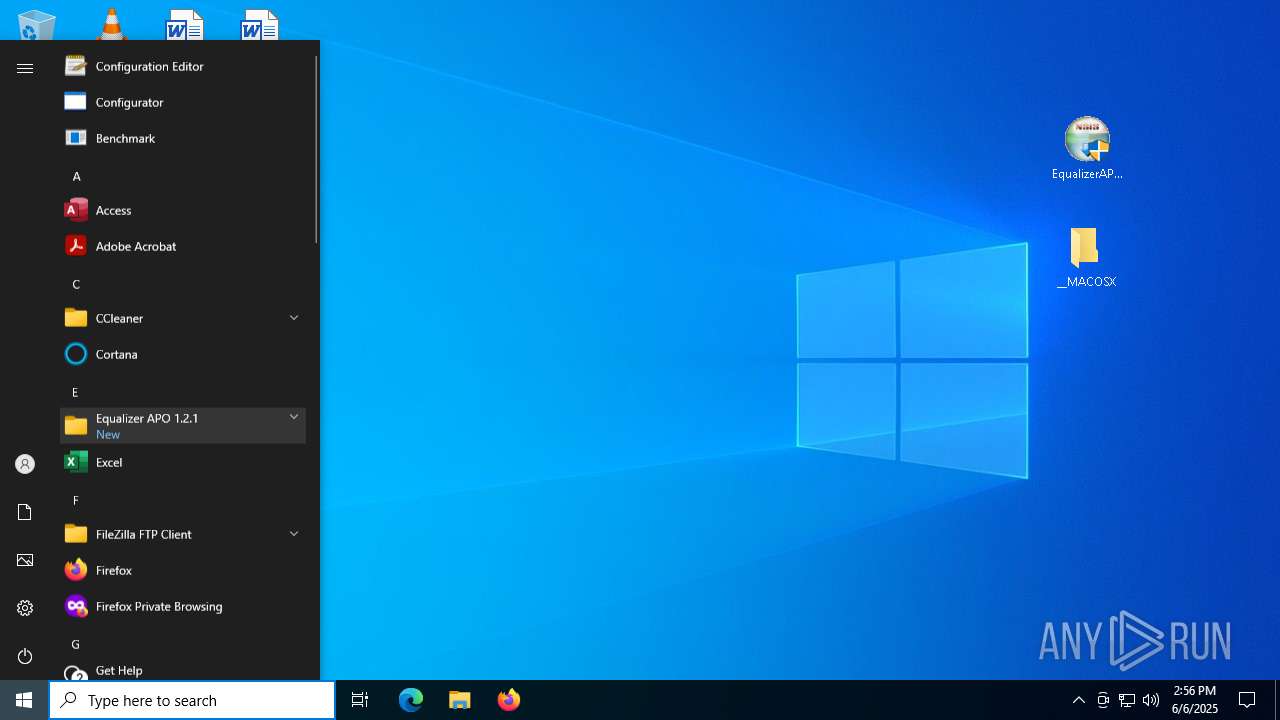The height and width of the screenshot is (720, 1280).
Task: Expand FileZilla FTP Client chevron
Action: click(294, 534)
